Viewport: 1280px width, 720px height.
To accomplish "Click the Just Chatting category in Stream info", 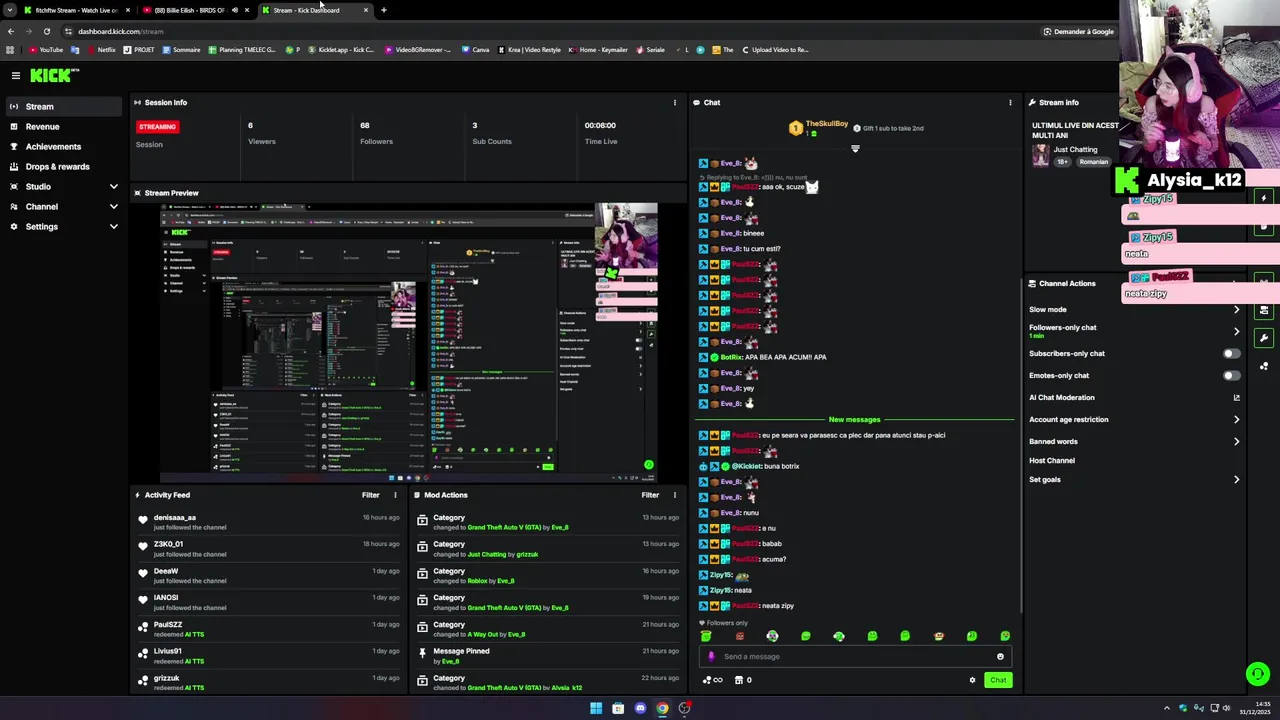I will 1075,150.
